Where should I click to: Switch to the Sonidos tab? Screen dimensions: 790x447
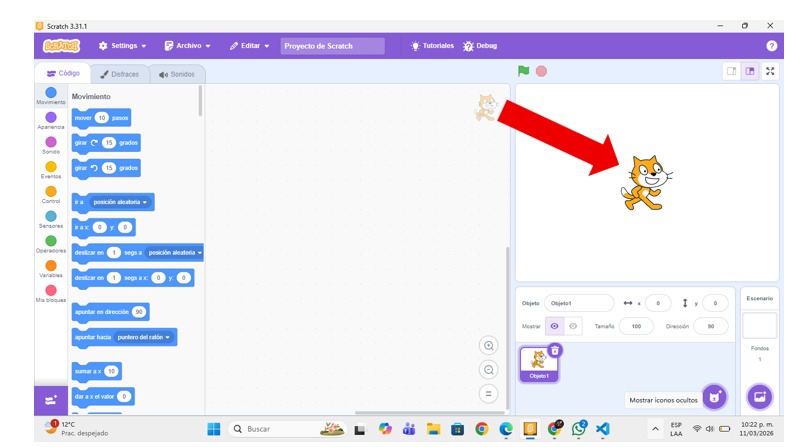177,74
